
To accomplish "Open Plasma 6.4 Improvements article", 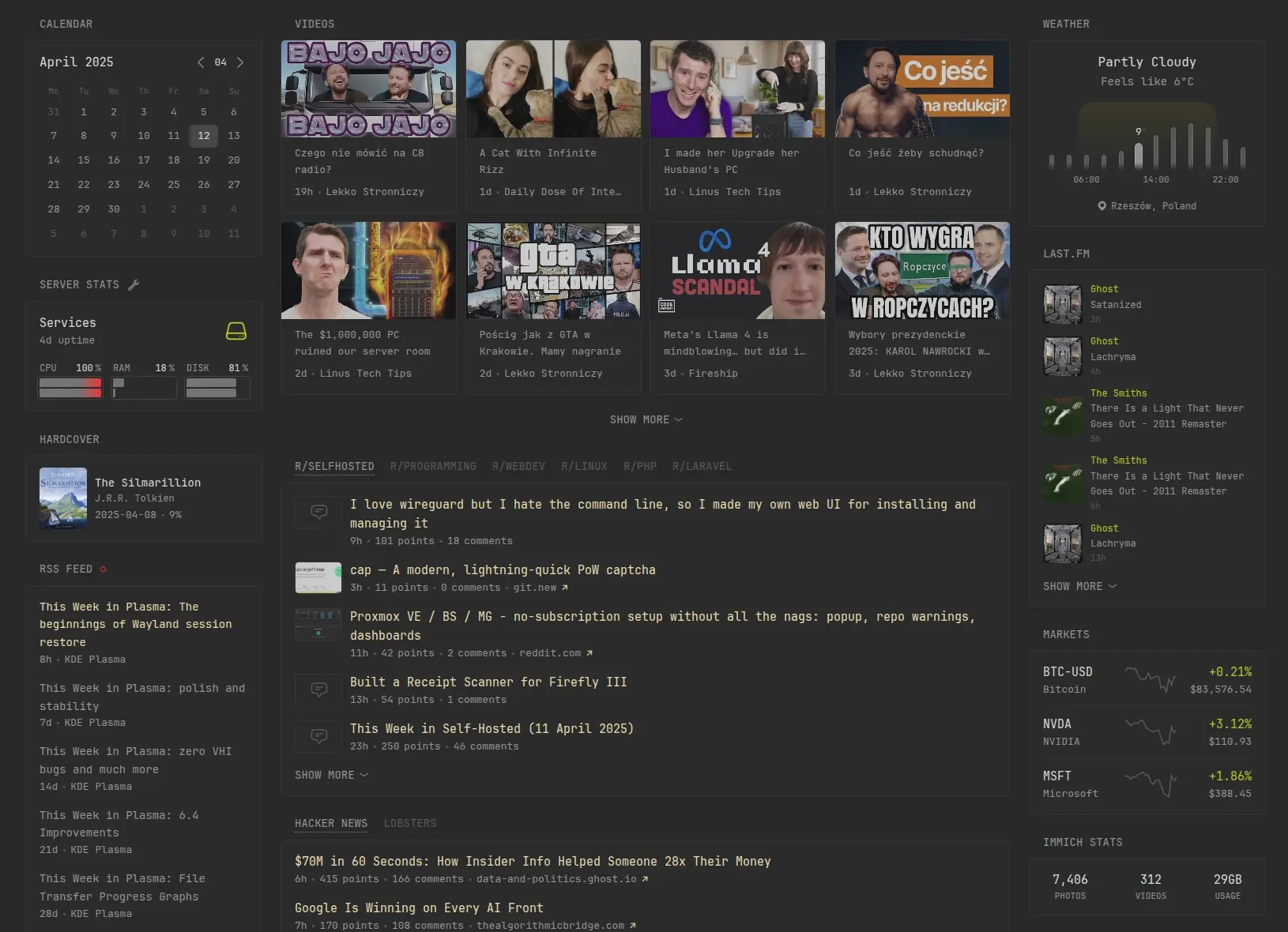I will point(119,824).
